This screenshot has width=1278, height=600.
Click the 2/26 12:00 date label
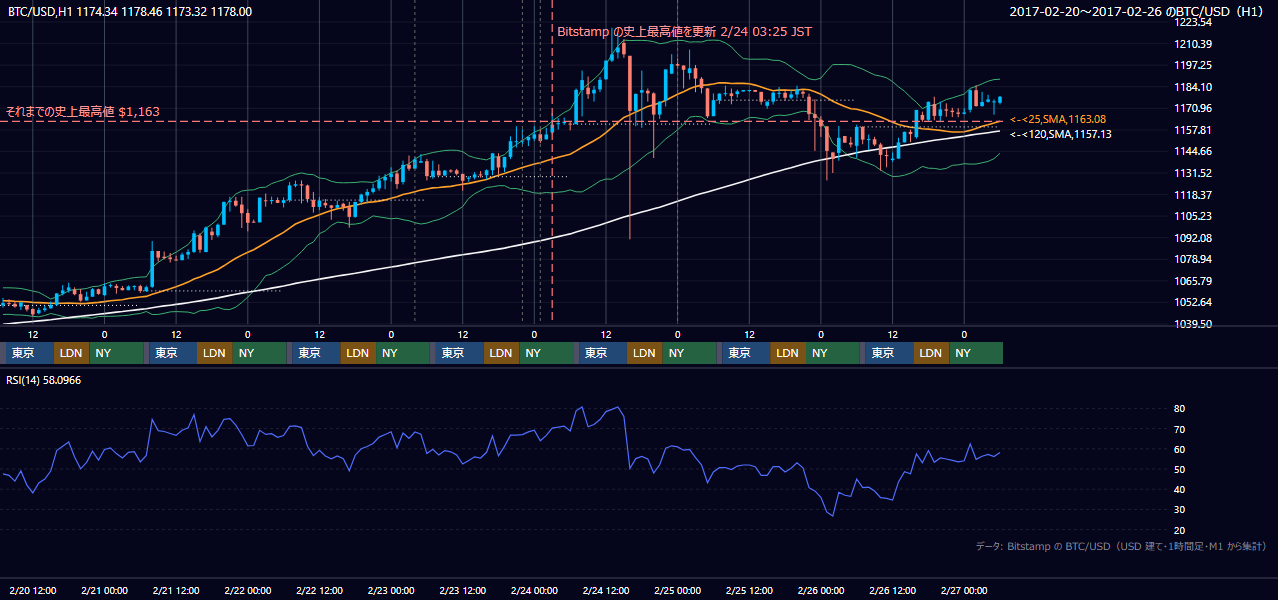click(x=893, y=591)
